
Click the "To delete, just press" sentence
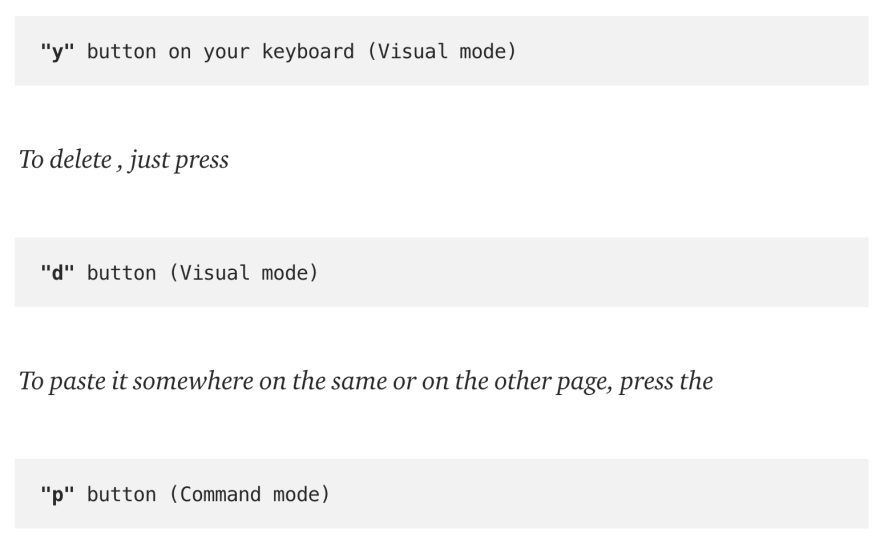(124, 160)
